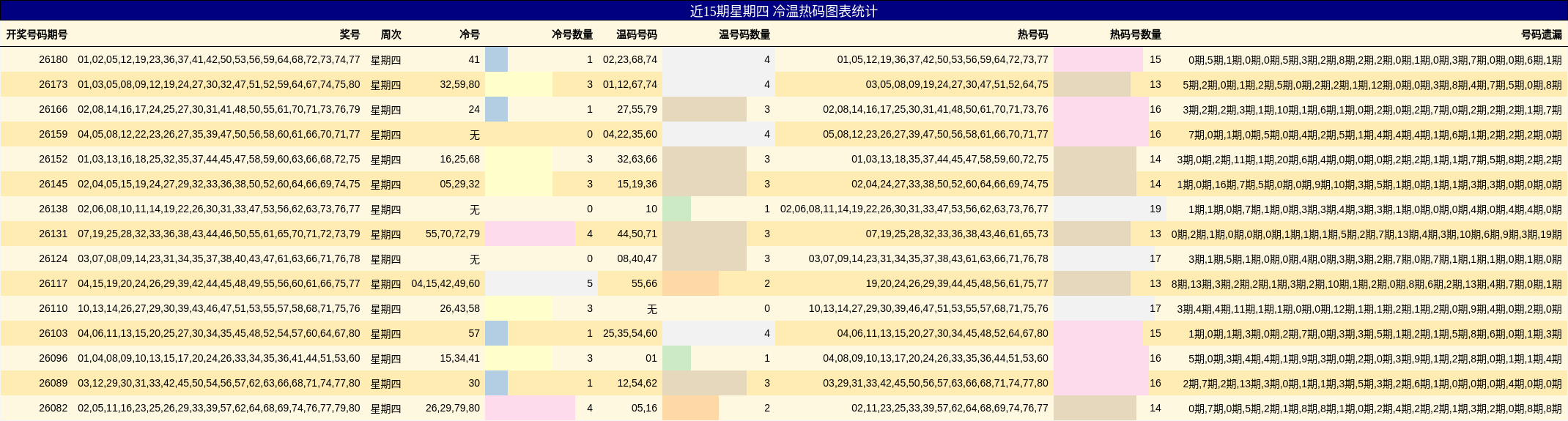
Task: Select issue number 26089
Action: (53, 383)
